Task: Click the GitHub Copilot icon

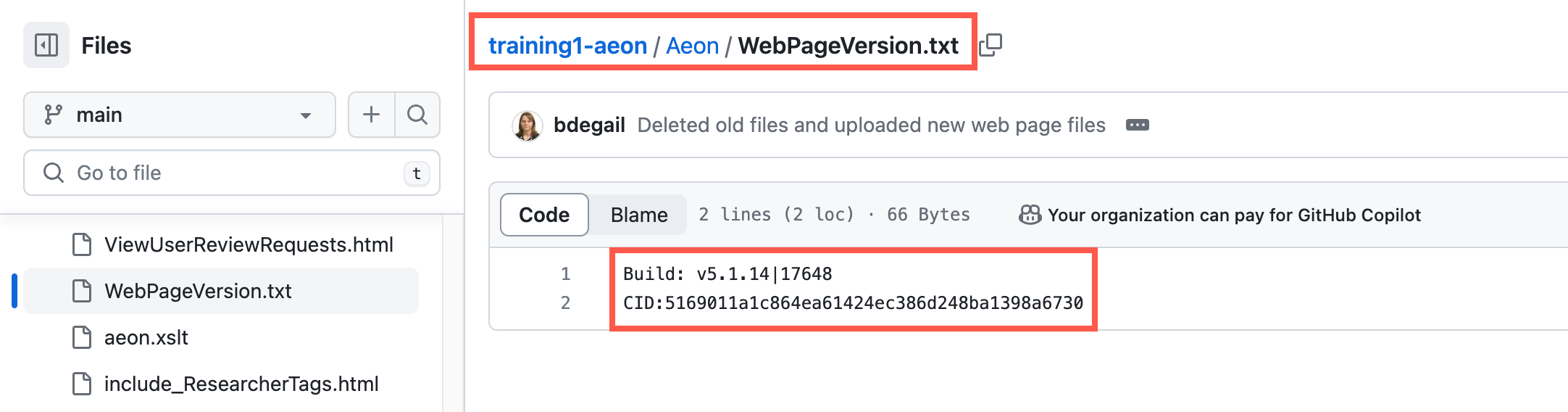Action: point(1030,215)
